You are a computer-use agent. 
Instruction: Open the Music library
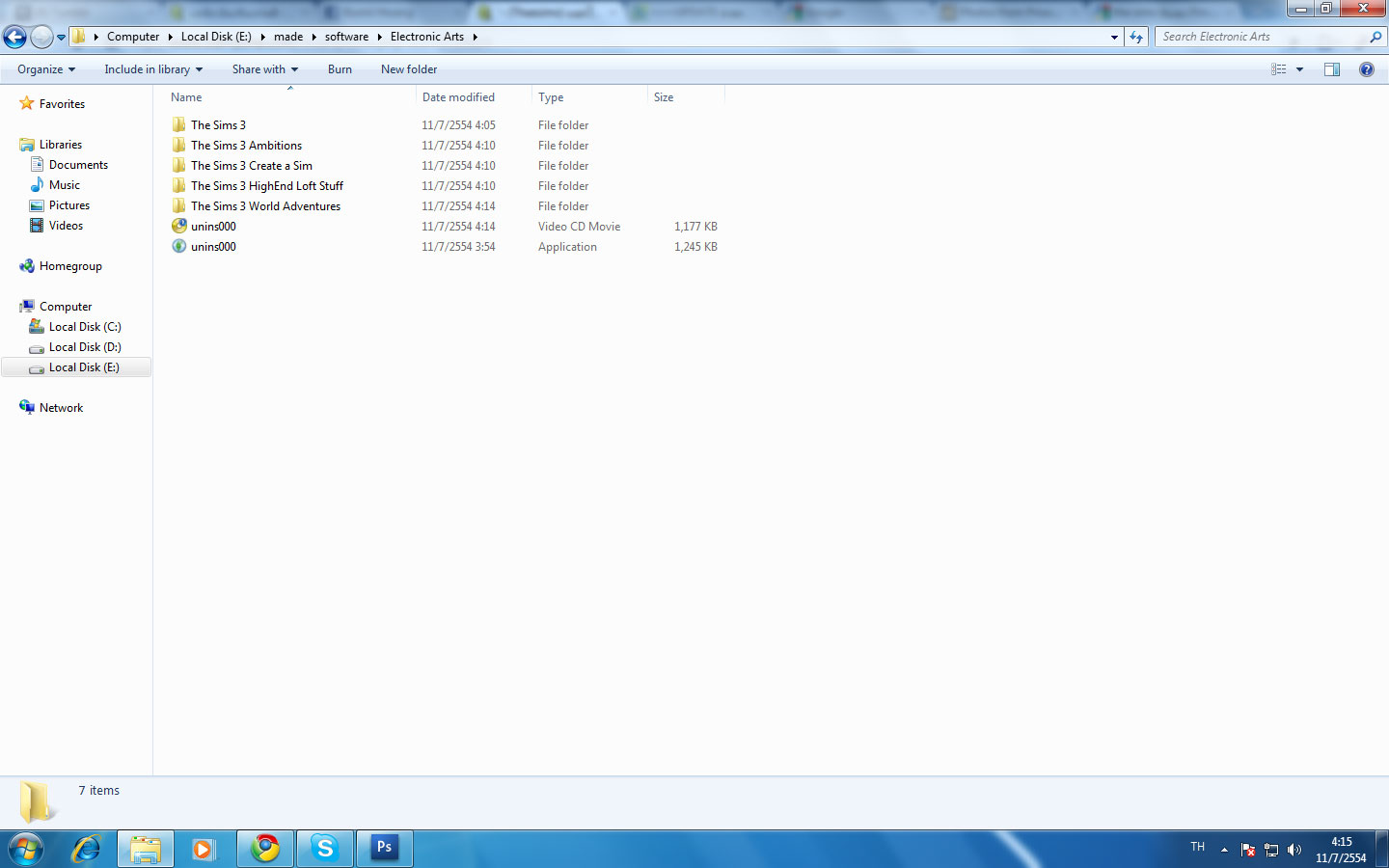pos(64,185)
